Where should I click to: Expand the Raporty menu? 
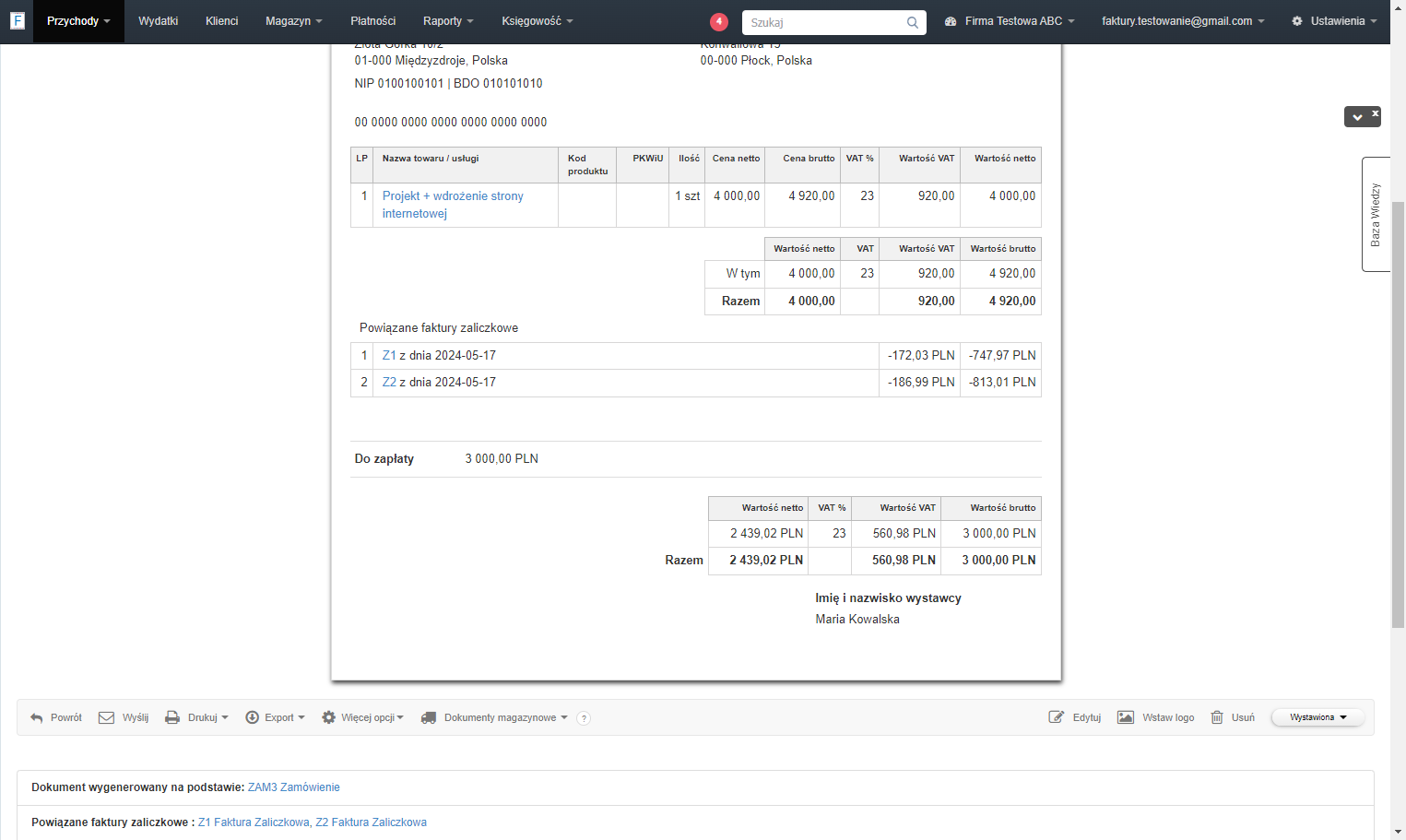[448, 21]
